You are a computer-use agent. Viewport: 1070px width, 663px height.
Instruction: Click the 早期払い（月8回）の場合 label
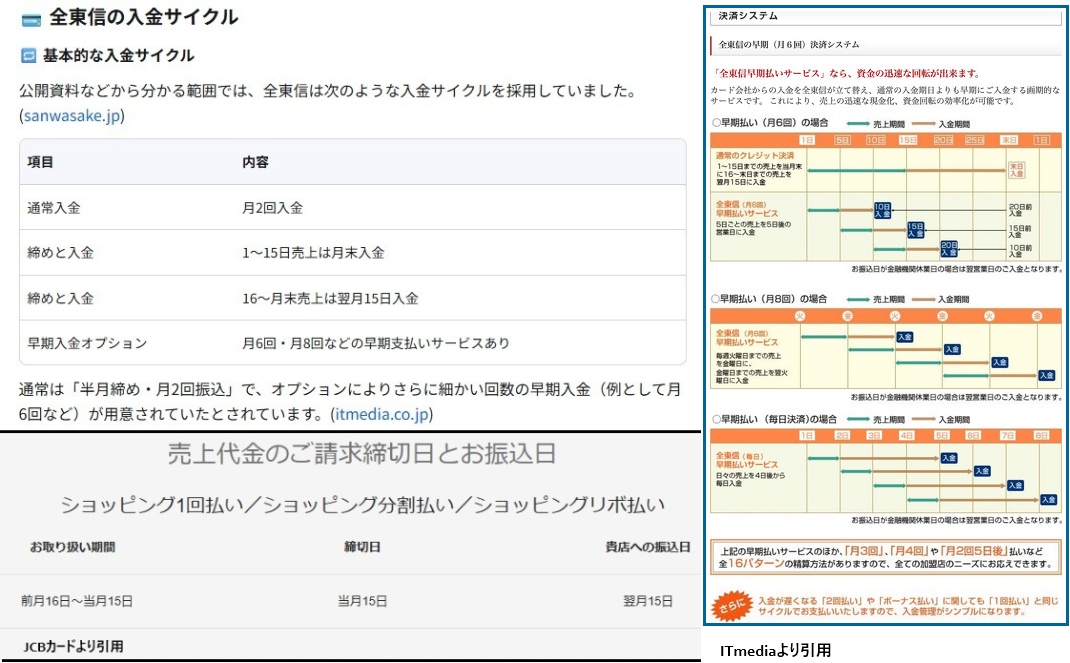pyautogui.click(x=769, y=299)
